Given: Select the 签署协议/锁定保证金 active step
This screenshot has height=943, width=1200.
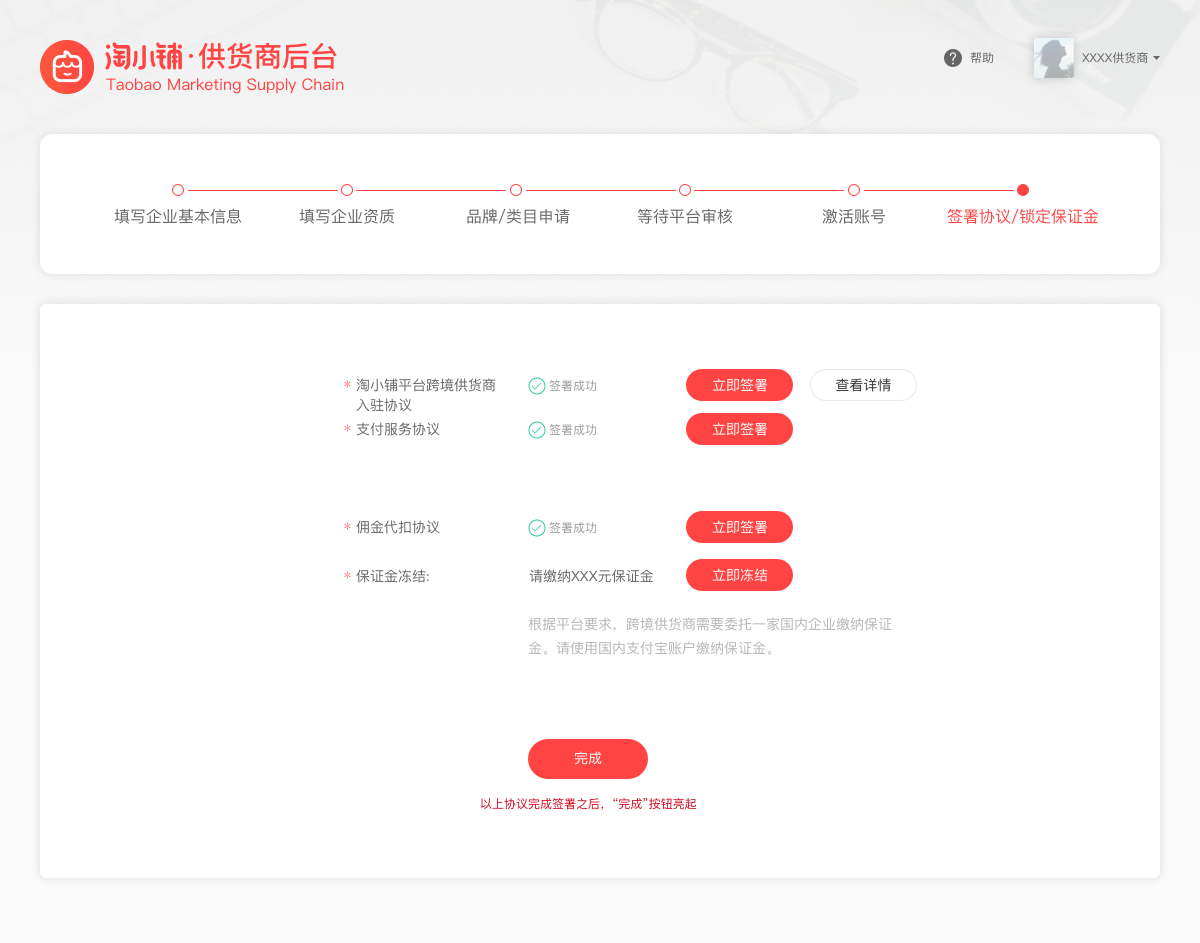Looking at the screenshot, I should [x=1023, y=190].
